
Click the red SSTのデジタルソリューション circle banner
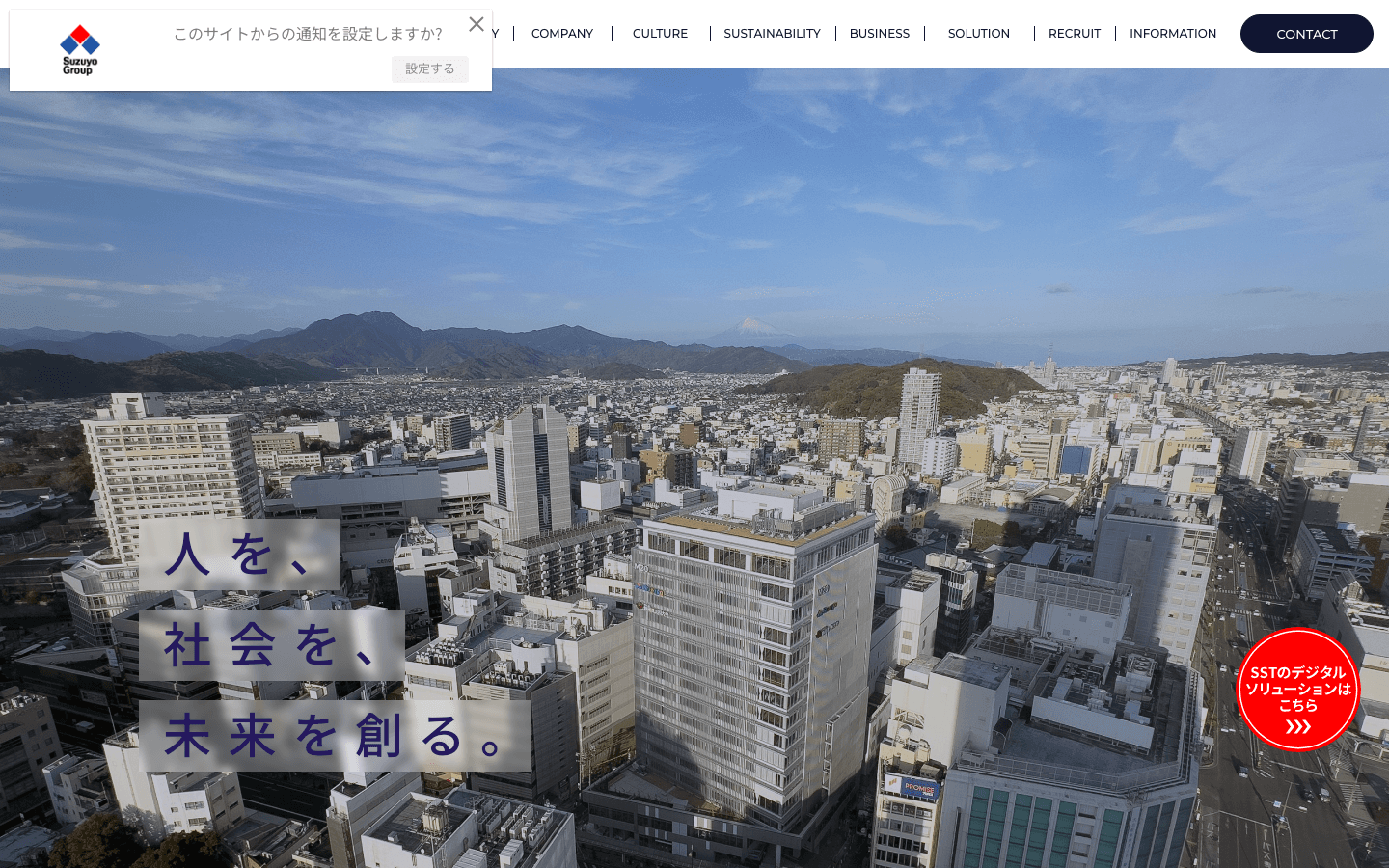(1298, 690)
